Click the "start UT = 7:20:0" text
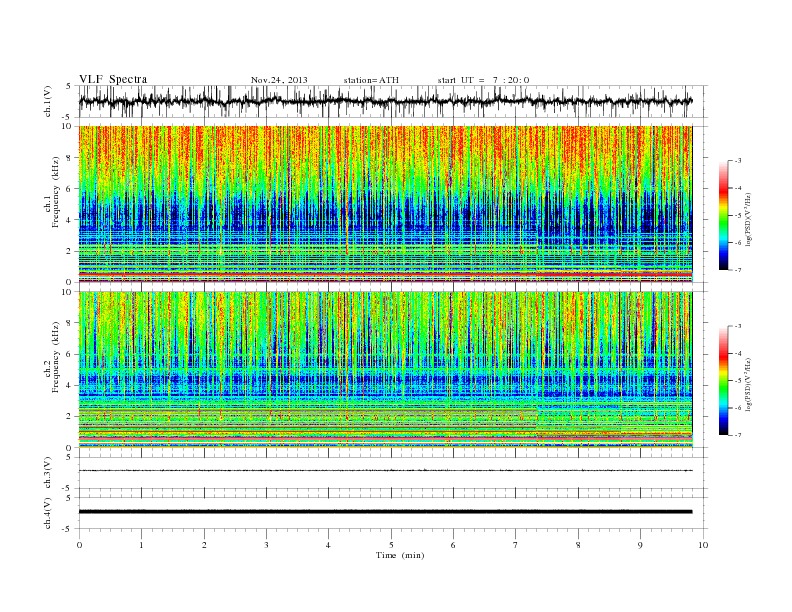The width and height of the screenshot is (792, 612). [x=483, y=80]
